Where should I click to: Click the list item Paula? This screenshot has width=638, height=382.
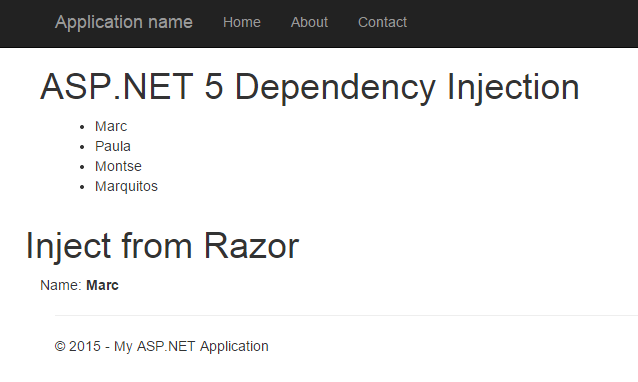click(113, 146)
